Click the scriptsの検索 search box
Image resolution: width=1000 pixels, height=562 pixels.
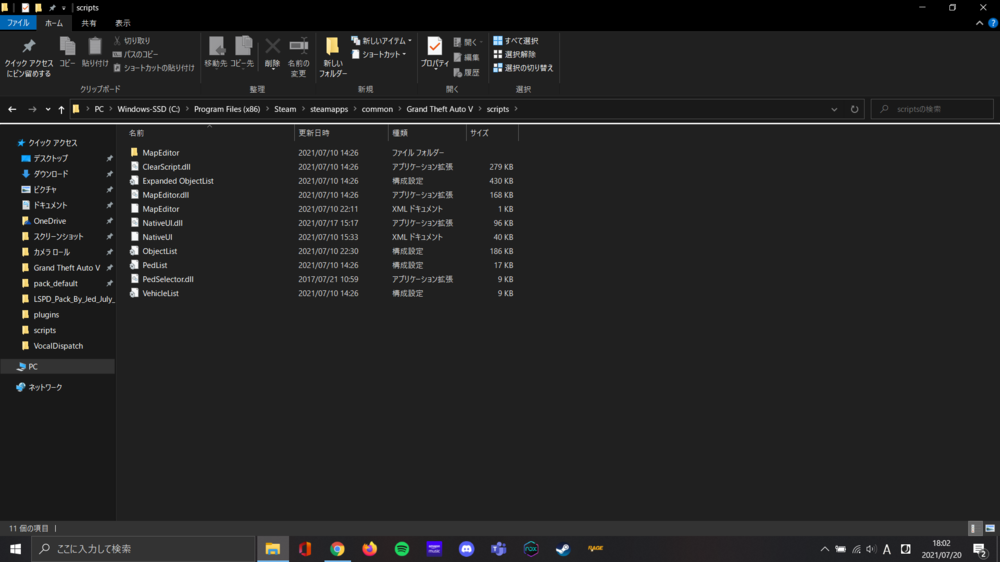(x=932, y=109)
